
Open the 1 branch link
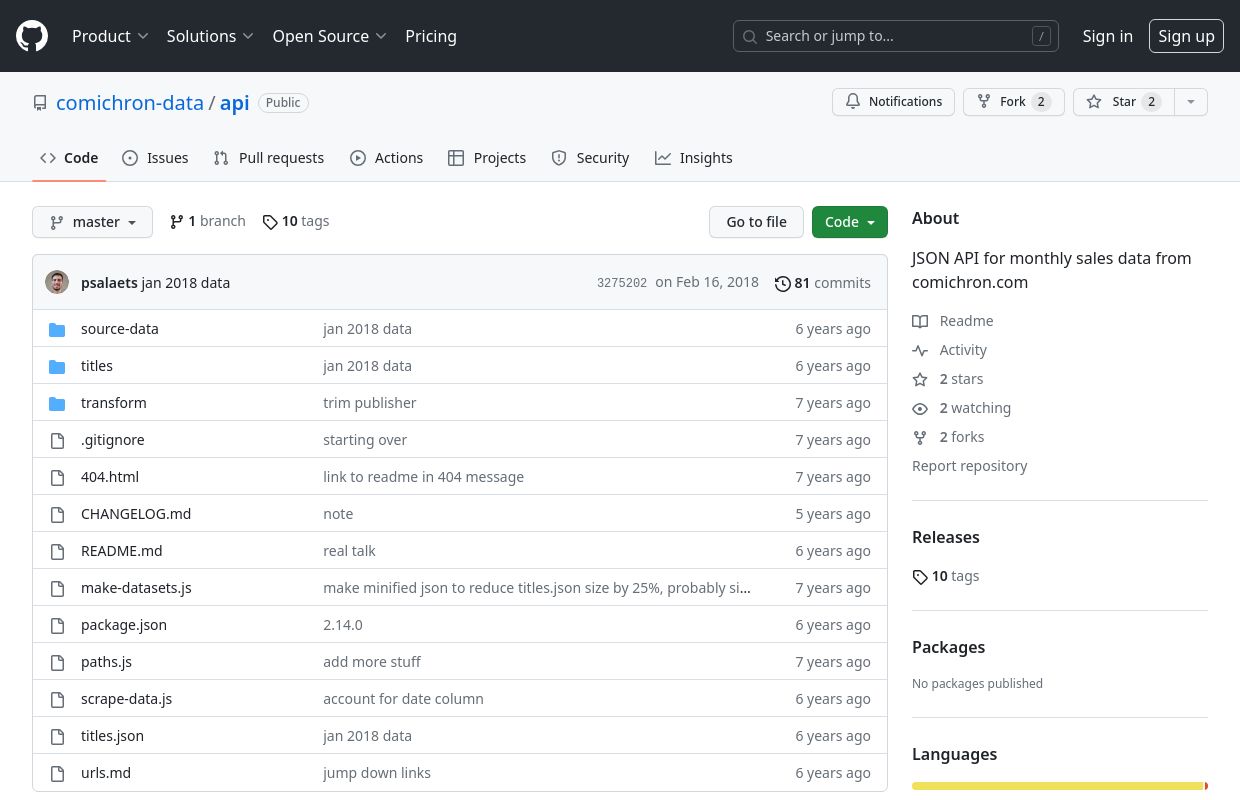(207, 222)
